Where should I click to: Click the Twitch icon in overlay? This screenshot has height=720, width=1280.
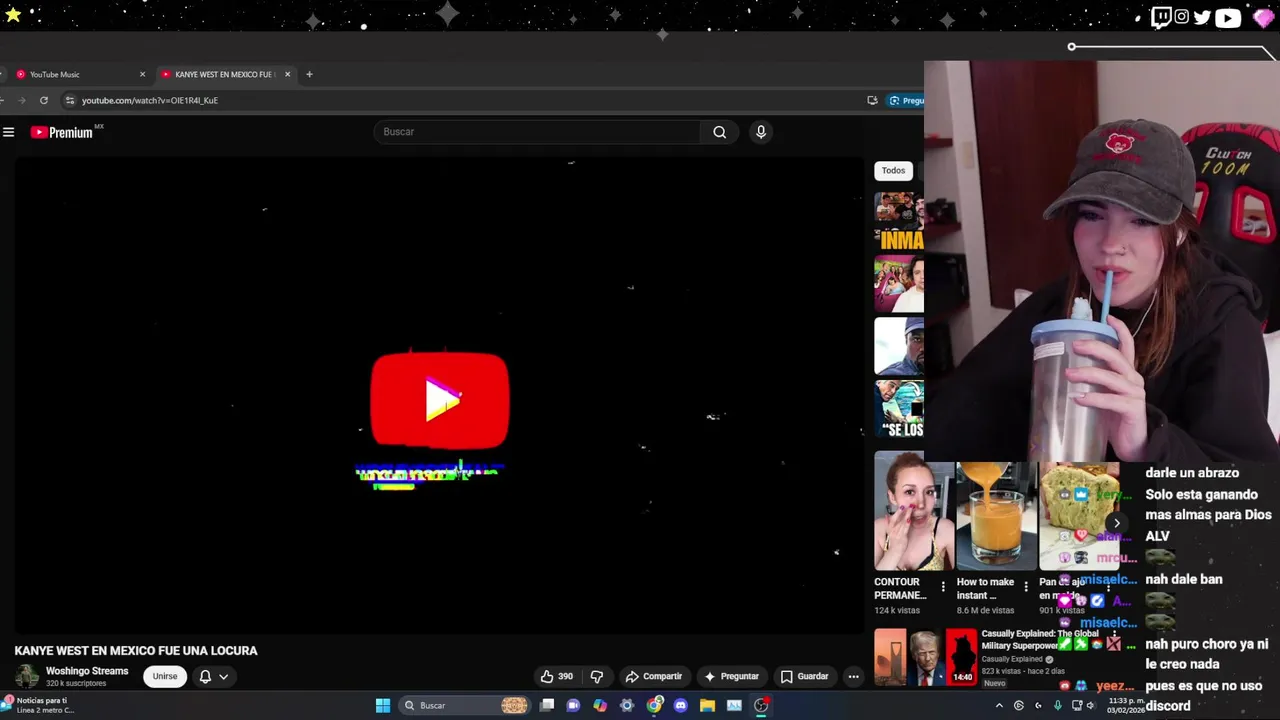(x=1161, y=17)
